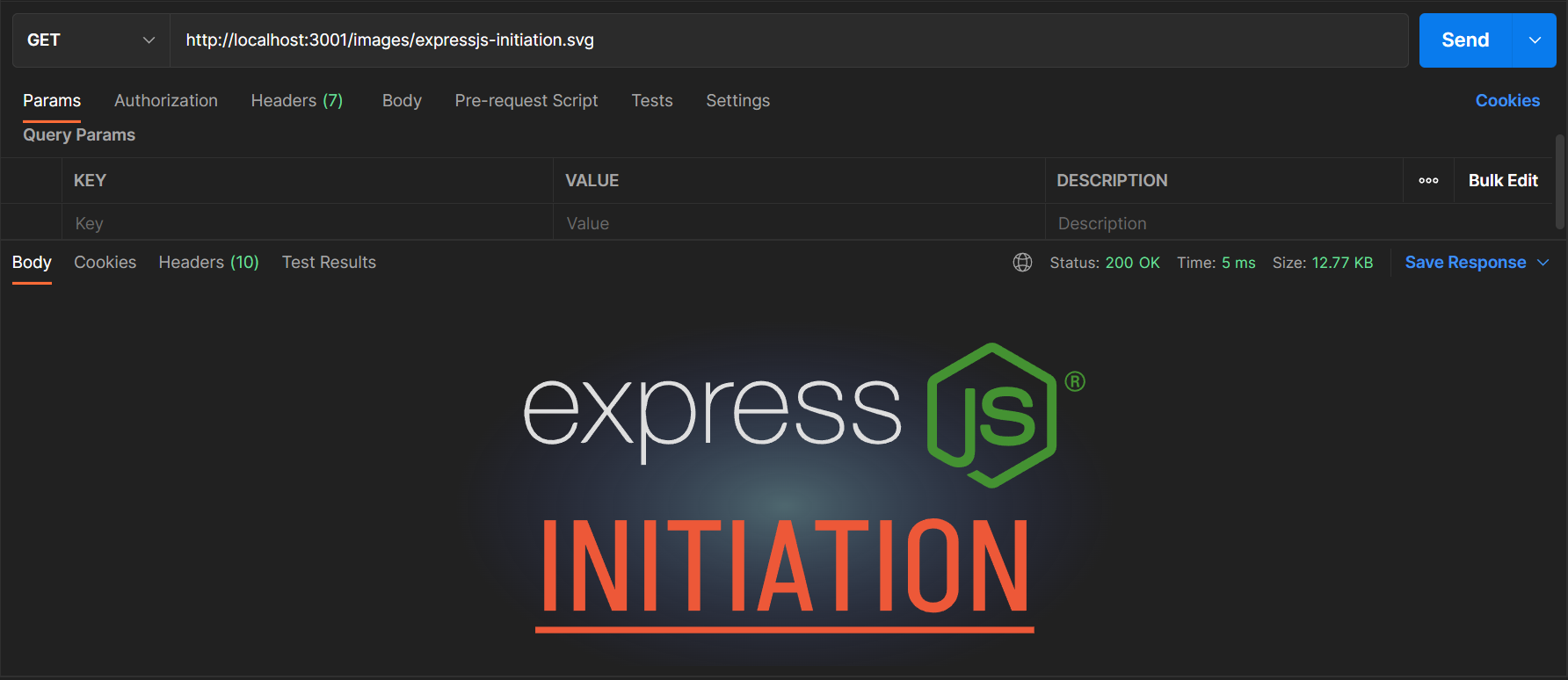Click the params panel vertical scrollbar
Screen dimensions: 1568x680
point(1560,182)
